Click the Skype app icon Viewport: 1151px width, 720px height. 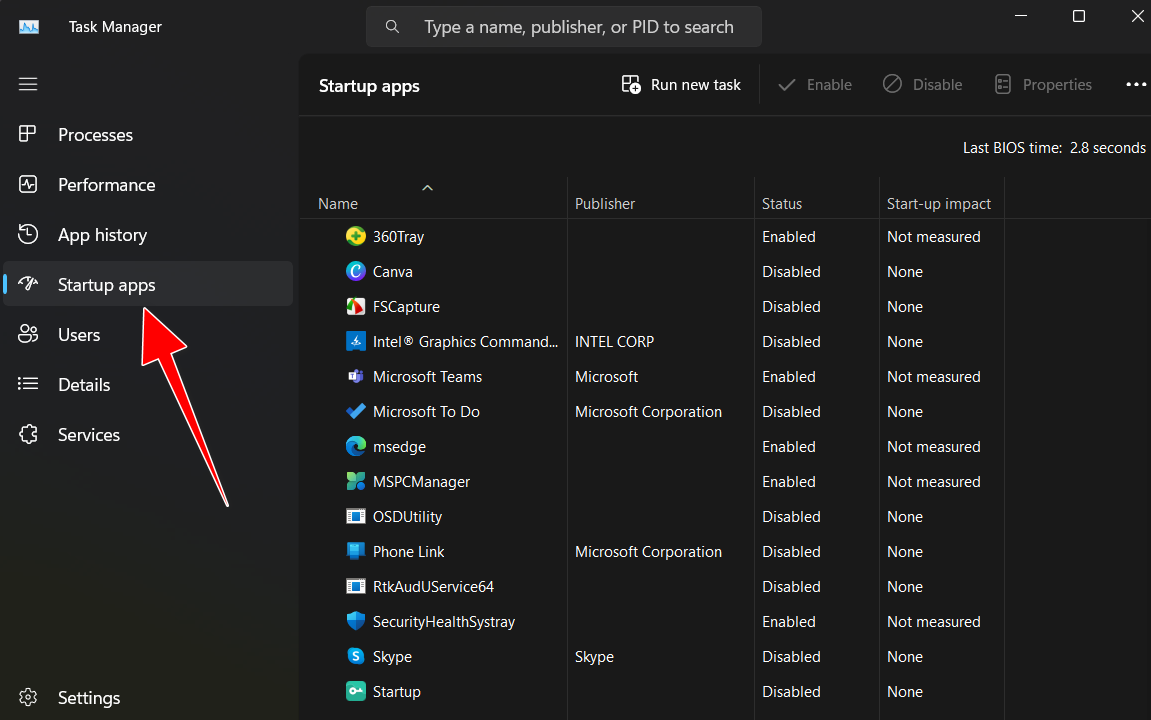(356, 656)
